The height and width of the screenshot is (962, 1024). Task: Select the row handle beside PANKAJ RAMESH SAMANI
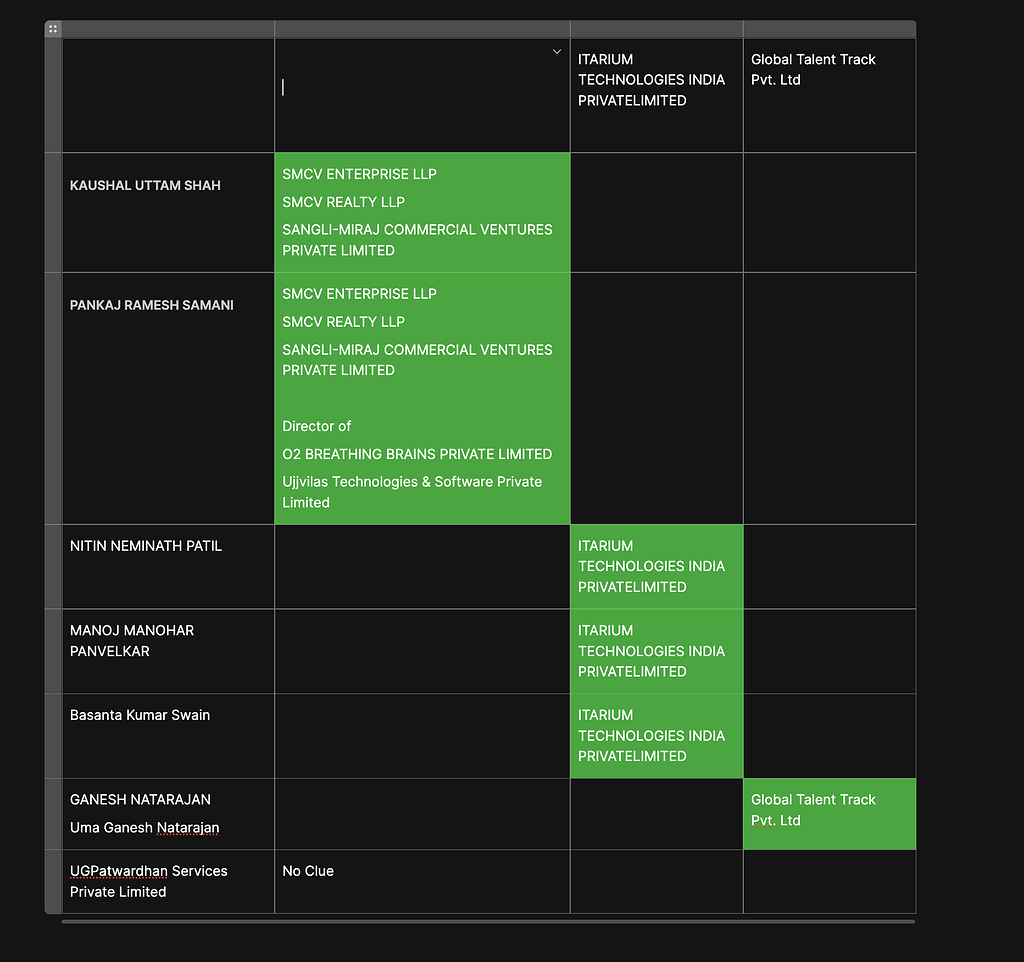click(x=53, y=398)
